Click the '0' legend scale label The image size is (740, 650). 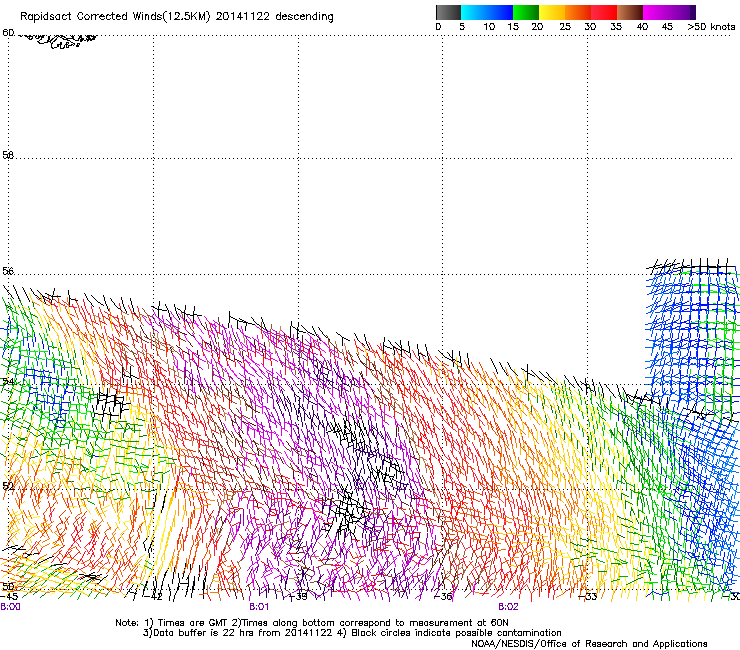[438, 26]
